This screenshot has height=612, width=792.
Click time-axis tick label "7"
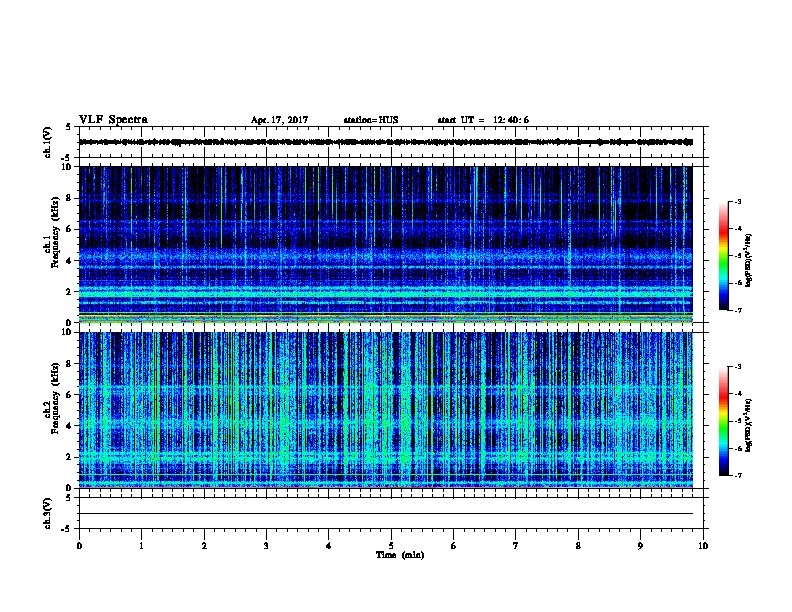point(516,545)
